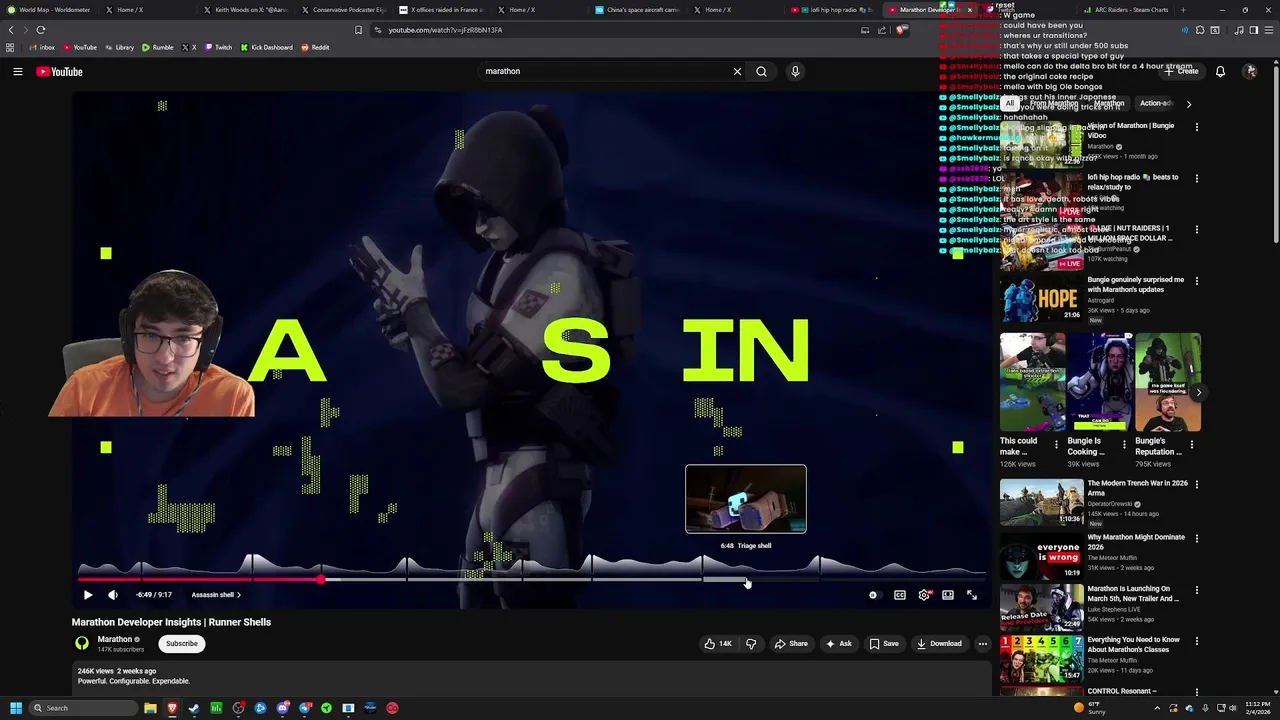The width and height of the screenshot is (1280, 720).
Task: Go to YouTube home via logo
Action: 59,71
